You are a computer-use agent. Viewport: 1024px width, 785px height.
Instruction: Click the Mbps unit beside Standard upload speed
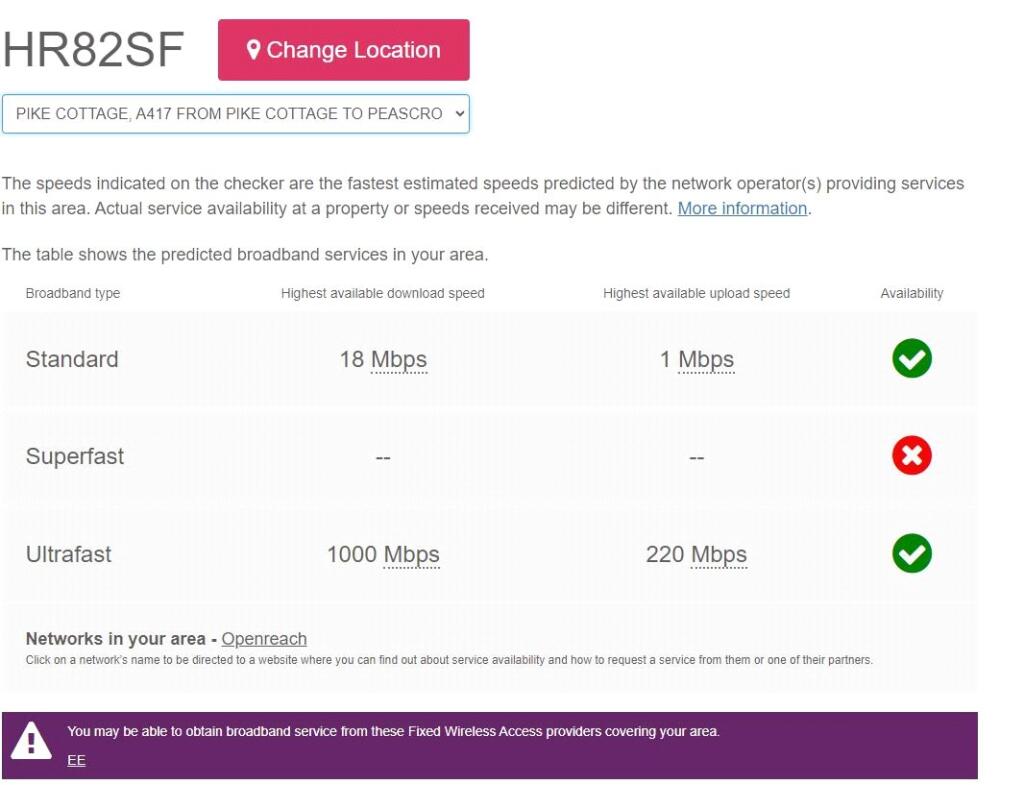coord(706,359)
